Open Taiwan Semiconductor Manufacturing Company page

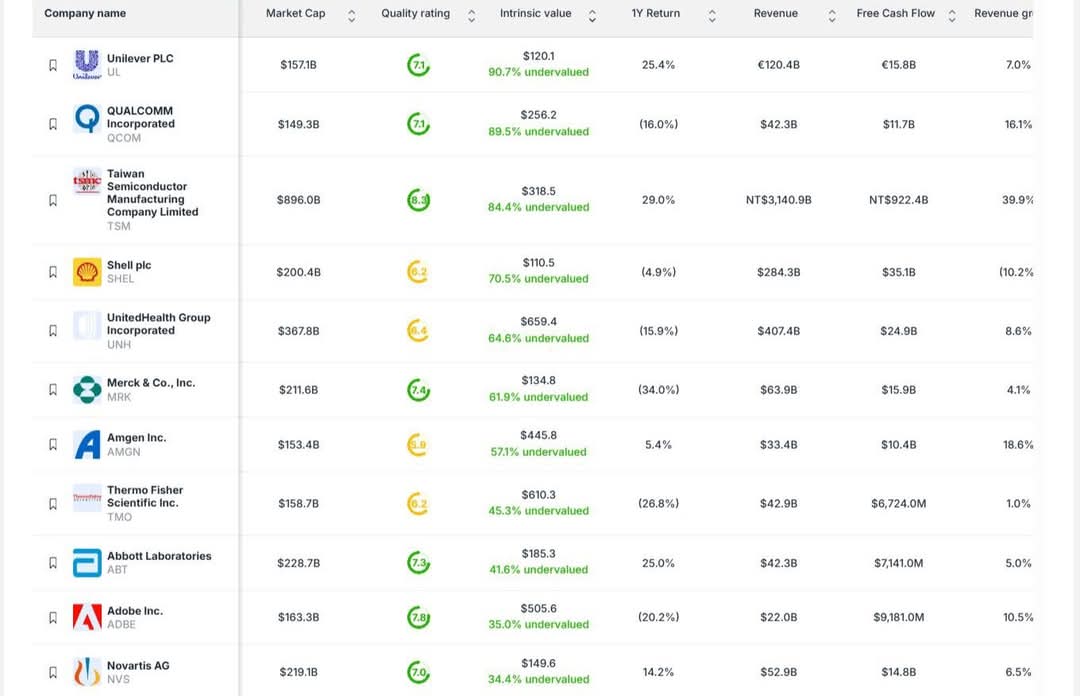pos(152,193)
